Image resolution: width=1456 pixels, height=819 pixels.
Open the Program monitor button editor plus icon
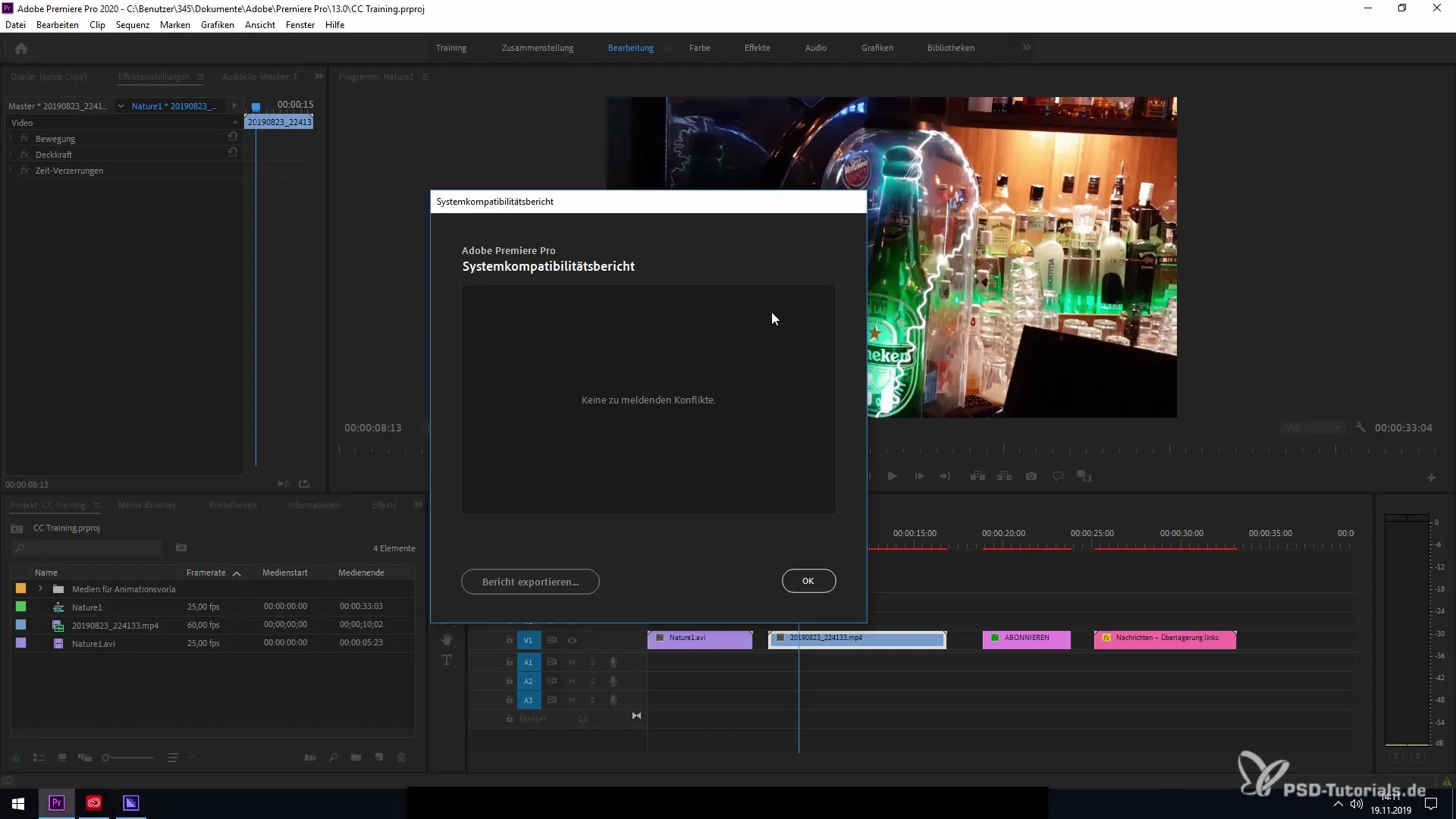[x=1431, y=477]
